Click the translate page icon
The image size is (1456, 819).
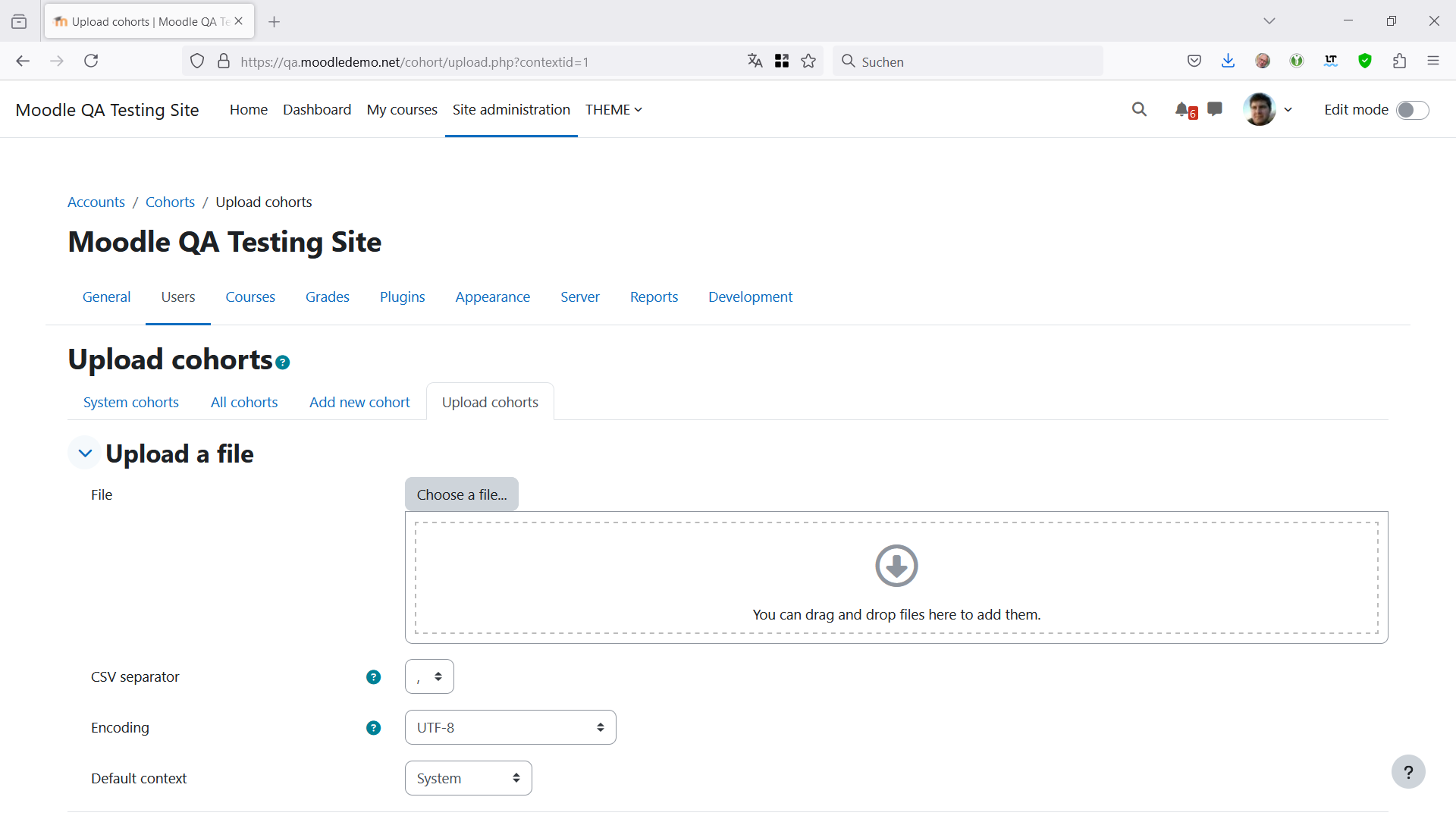(755, 61)
